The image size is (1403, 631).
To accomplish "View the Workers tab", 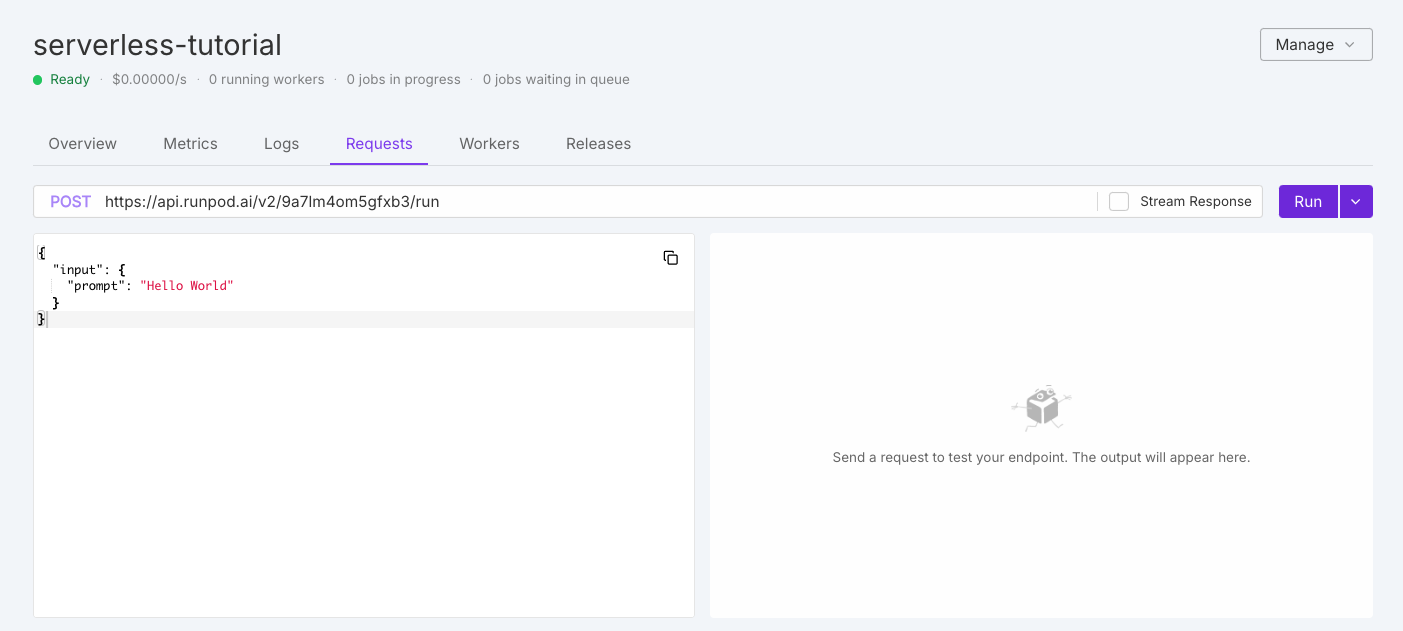I will click(489, 144).
